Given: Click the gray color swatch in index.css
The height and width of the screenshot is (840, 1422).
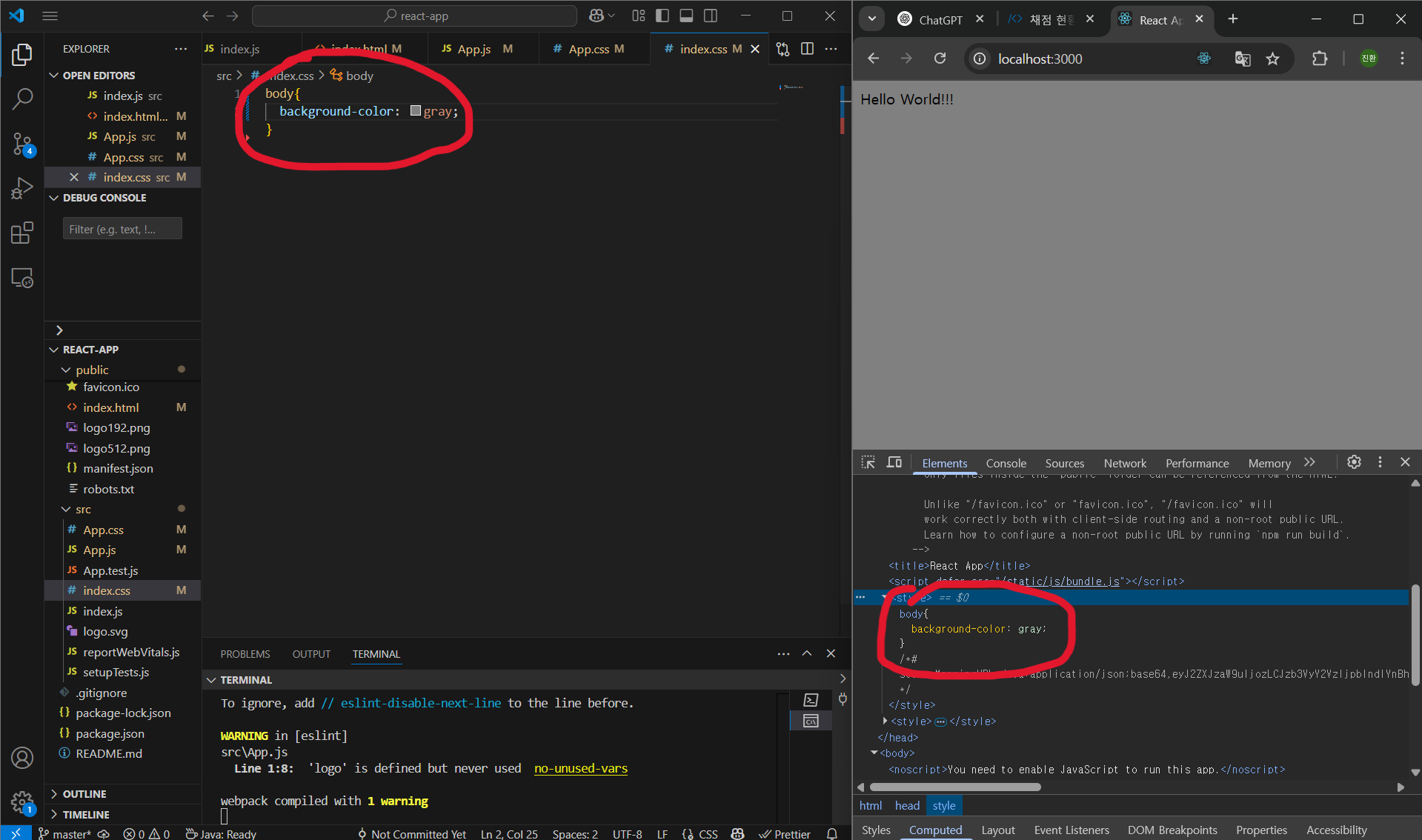Looking at the screenshot, I should click(415, 110).
